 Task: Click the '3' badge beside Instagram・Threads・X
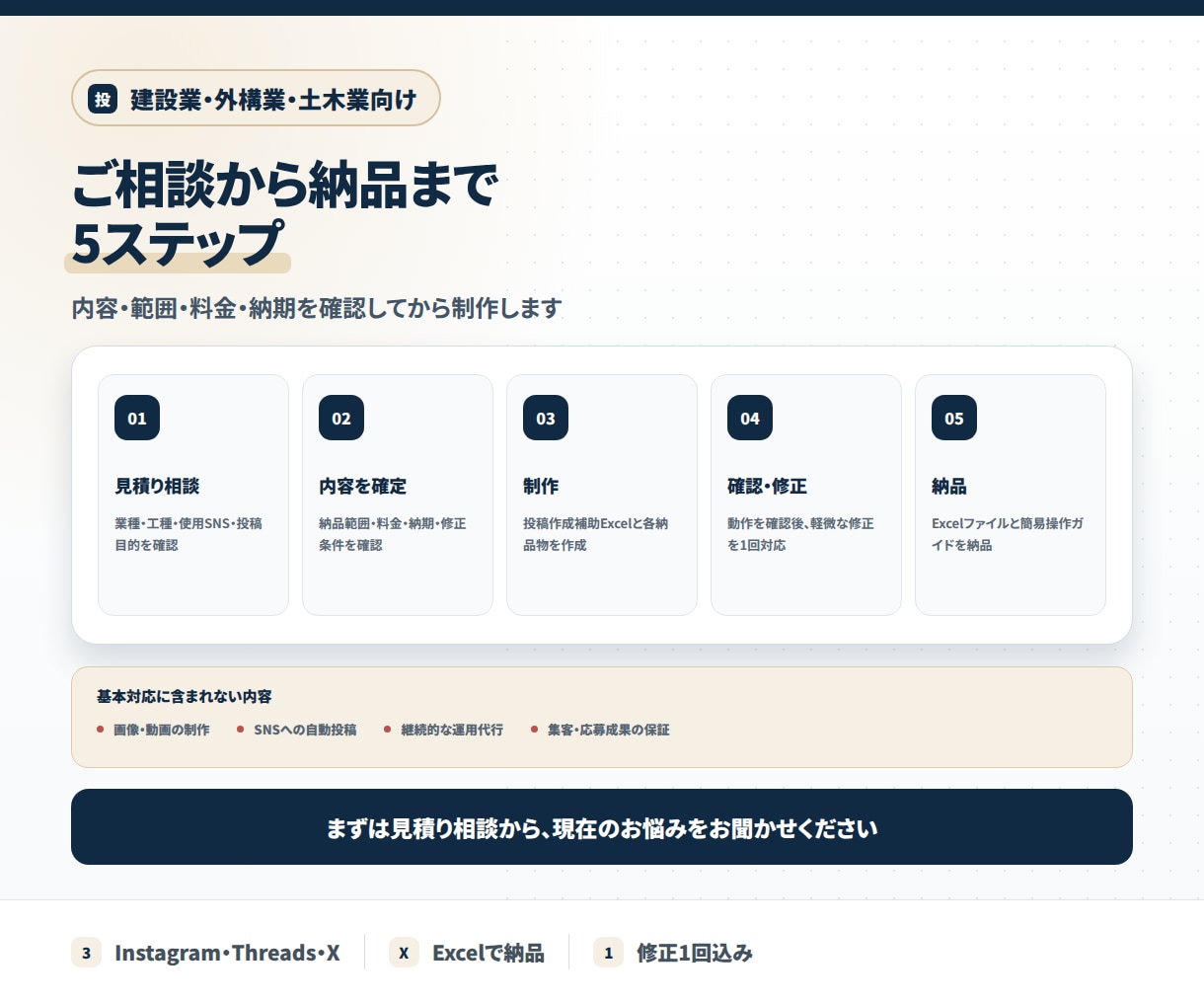(x=86, y=953)
